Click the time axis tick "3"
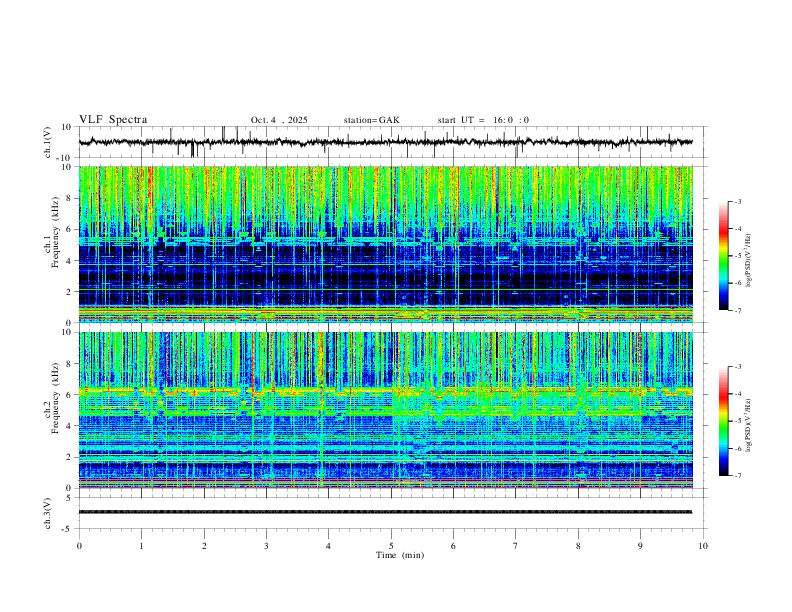The width and height of the screenshot is (792, 612). click(x=266, y=546)
